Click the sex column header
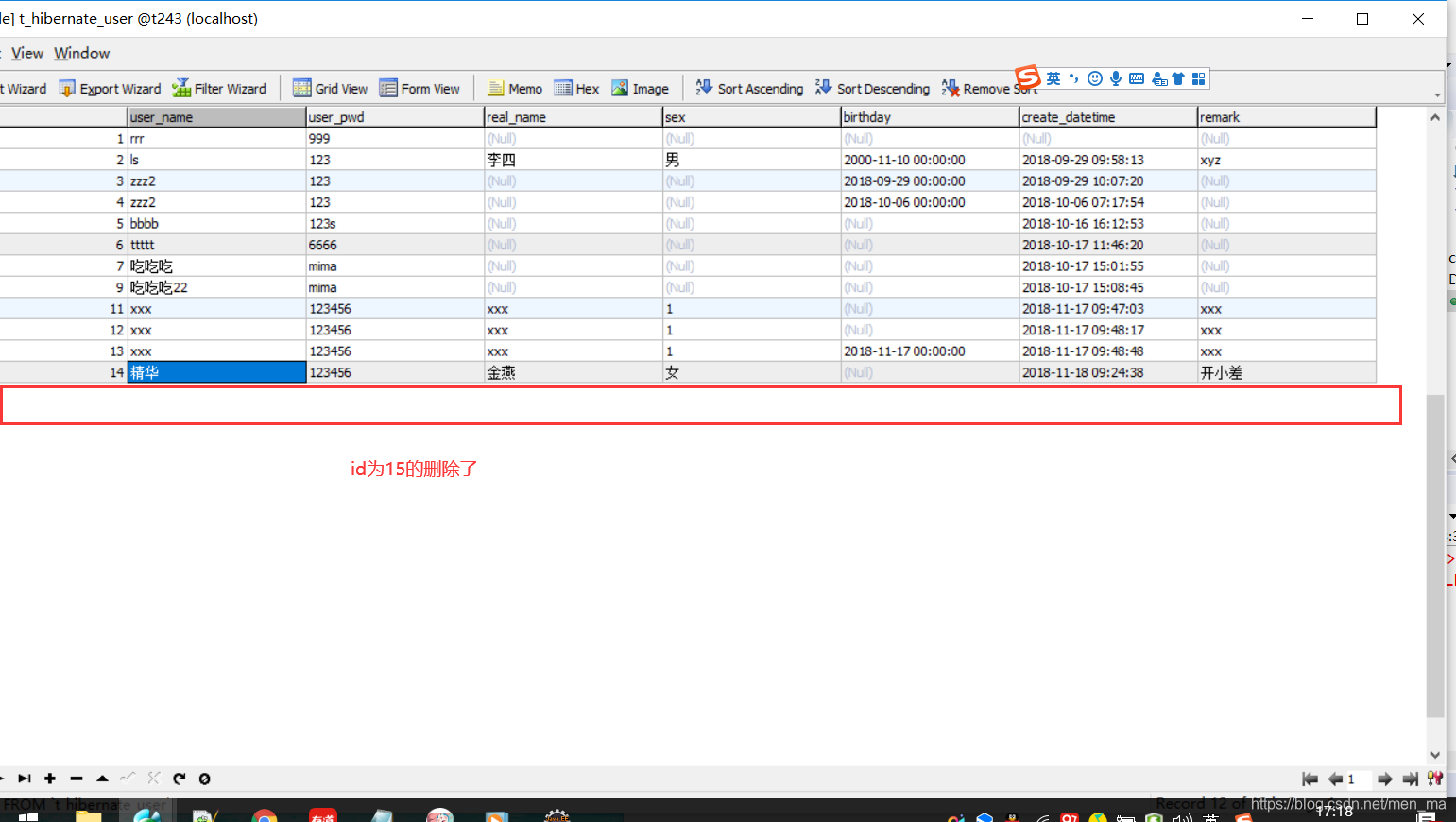Screen dimensions: 1456x822 pos(752,117)
